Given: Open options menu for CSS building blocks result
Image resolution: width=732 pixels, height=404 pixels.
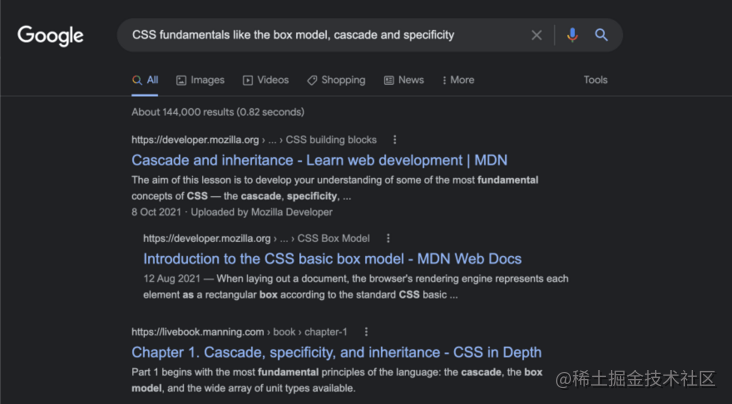Looking at the screenshot, I should pyautogui.click(x=395, y=140).
